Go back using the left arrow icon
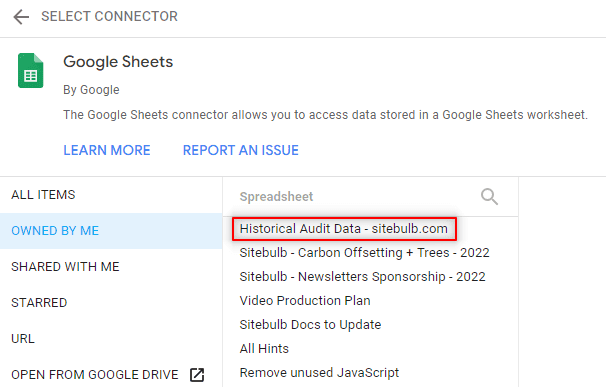606x387 pixels. point(21,17)
